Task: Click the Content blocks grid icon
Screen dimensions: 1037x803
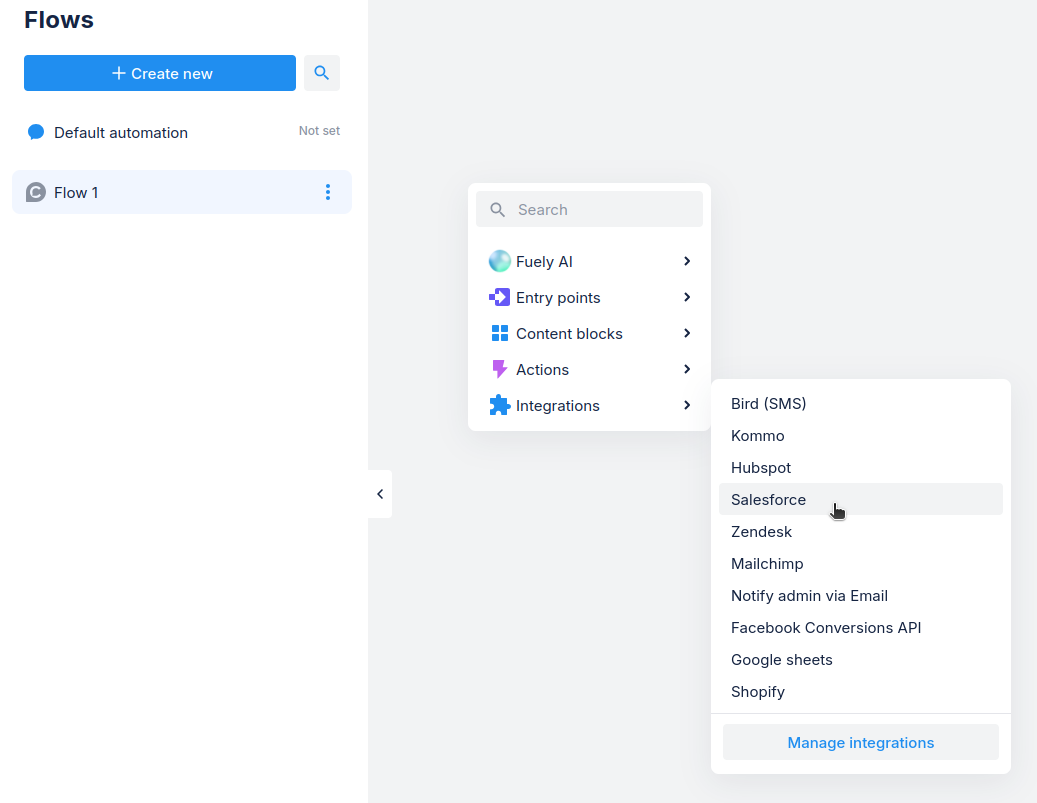Action: (500, 333)
